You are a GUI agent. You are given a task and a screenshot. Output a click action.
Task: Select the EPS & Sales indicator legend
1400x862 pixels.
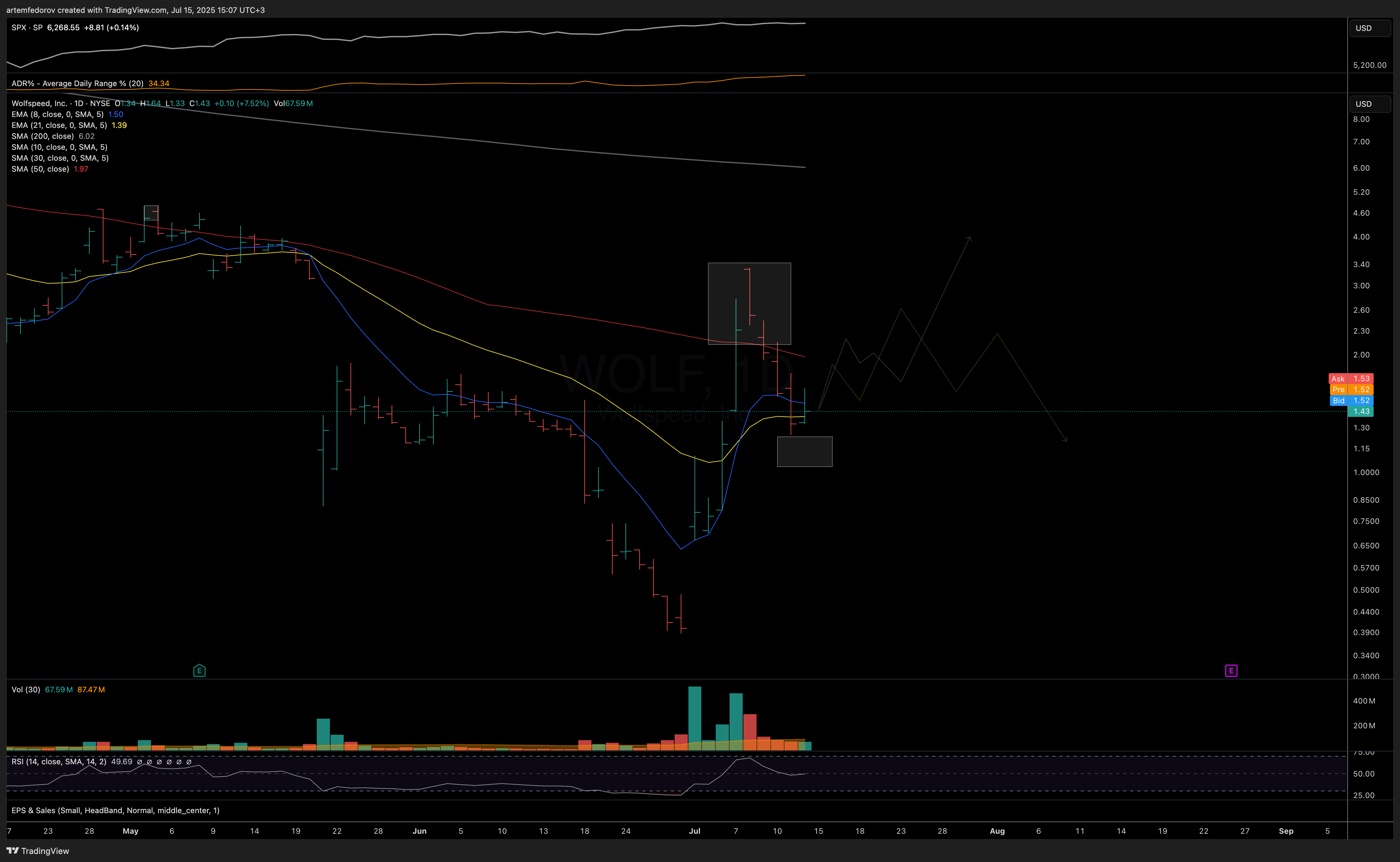[x=115, y=810]
